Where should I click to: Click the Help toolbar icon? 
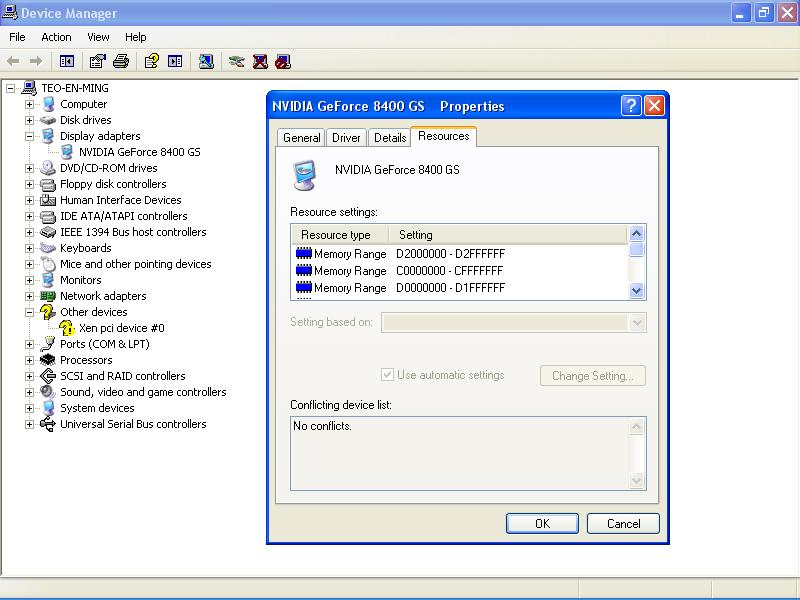tap(151, 61)
